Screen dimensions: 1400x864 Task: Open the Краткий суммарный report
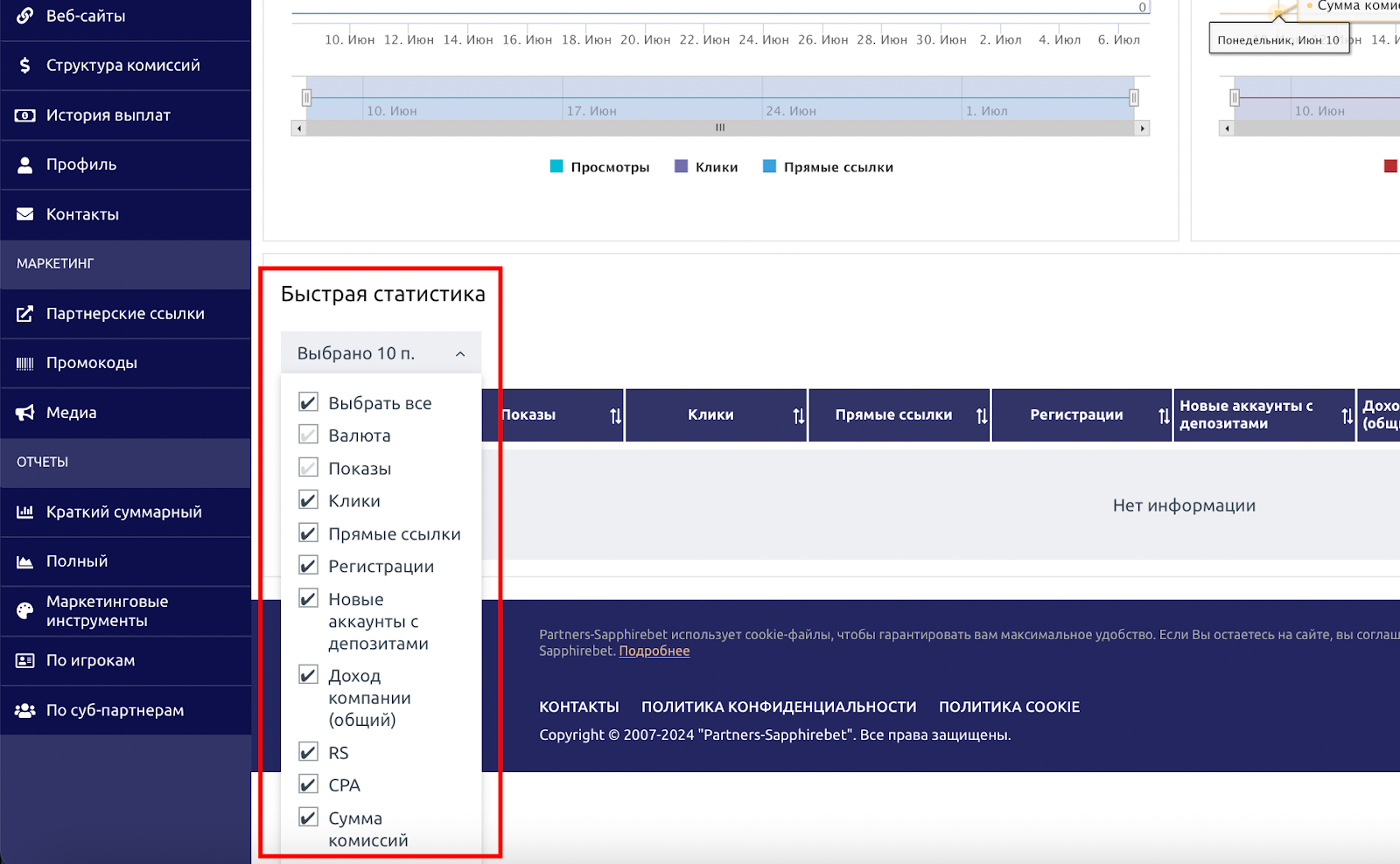click(x=123, y=512)
